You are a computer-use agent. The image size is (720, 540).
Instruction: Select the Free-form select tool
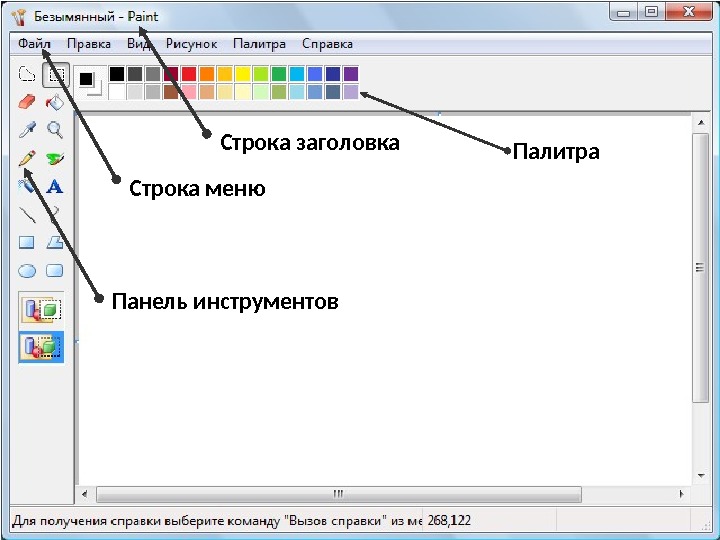point(27,74)
